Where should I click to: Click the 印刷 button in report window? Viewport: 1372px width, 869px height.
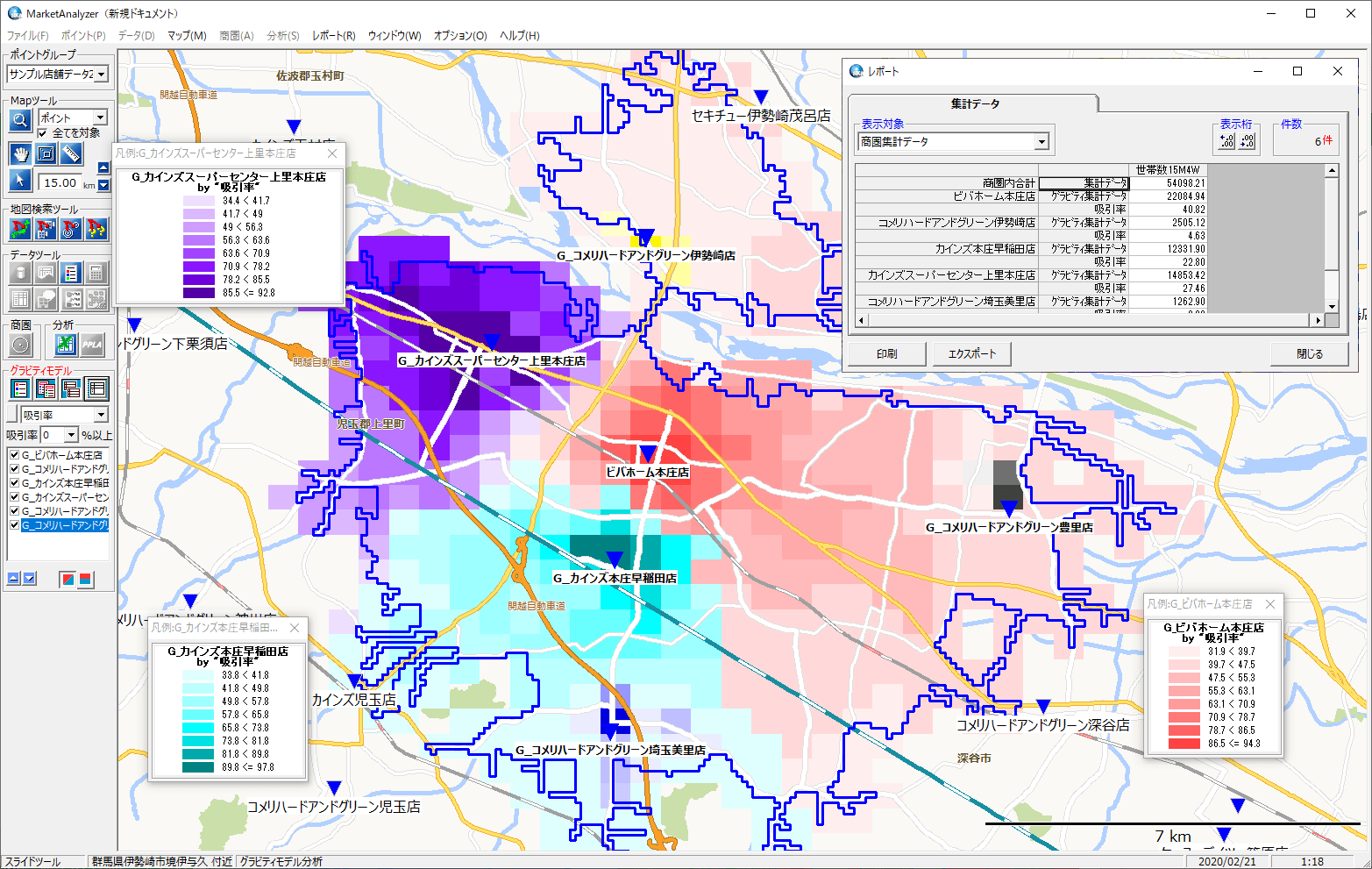tap(886, 353)
